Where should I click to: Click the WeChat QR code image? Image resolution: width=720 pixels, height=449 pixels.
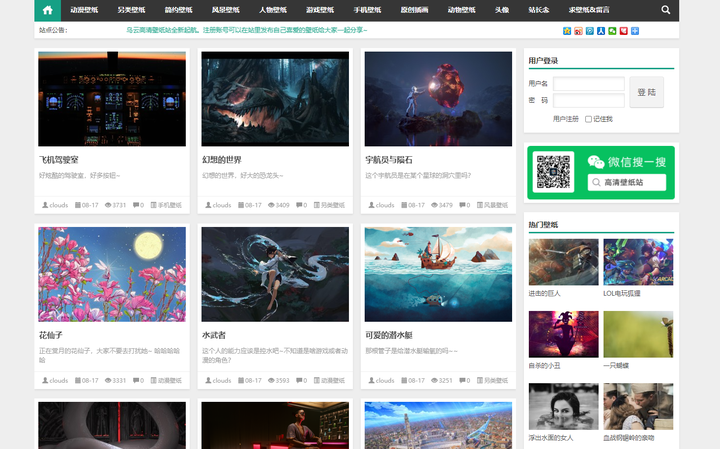553,172
